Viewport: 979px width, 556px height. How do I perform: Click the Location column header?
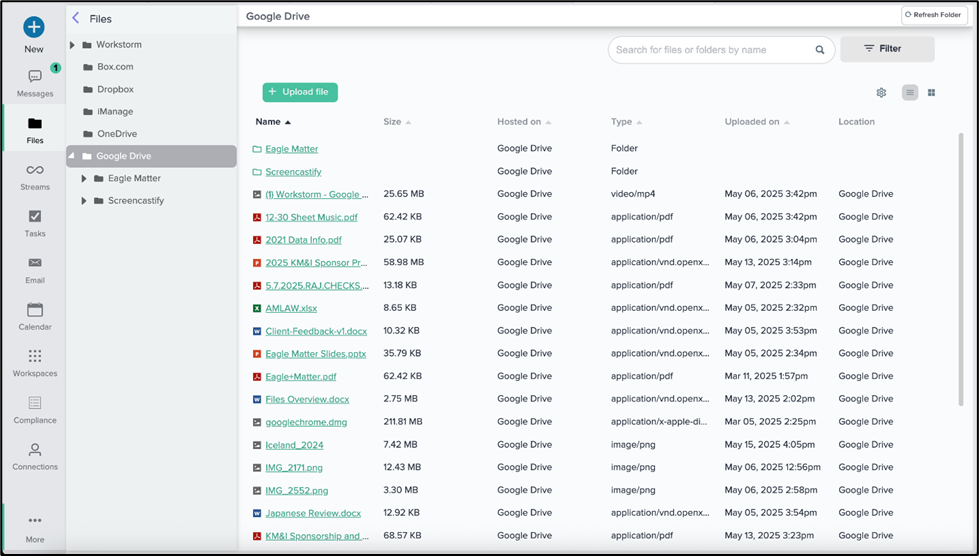[x=856, y=122]
